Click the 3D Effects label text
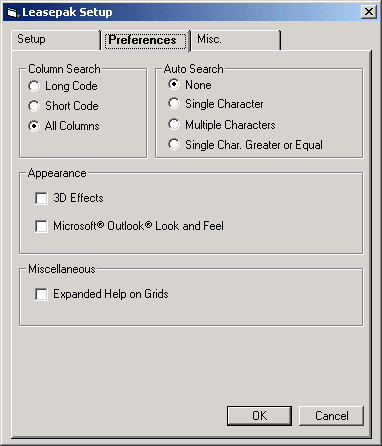The height and width of the screenshot is (446, 382). click(x=78, y=198)
